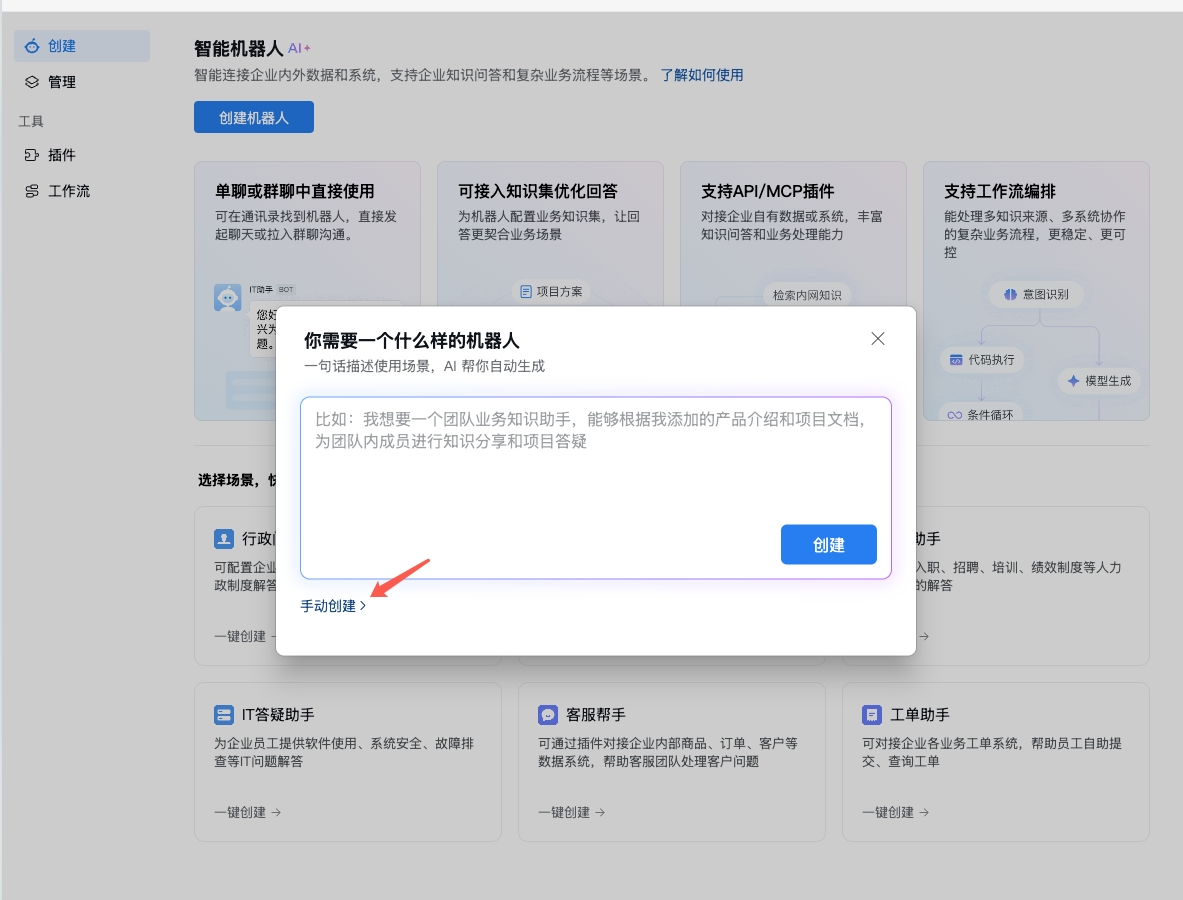1183x900 pixels.
Task: Click 一键创建 under 工单助手
Action: pos(888,812)
